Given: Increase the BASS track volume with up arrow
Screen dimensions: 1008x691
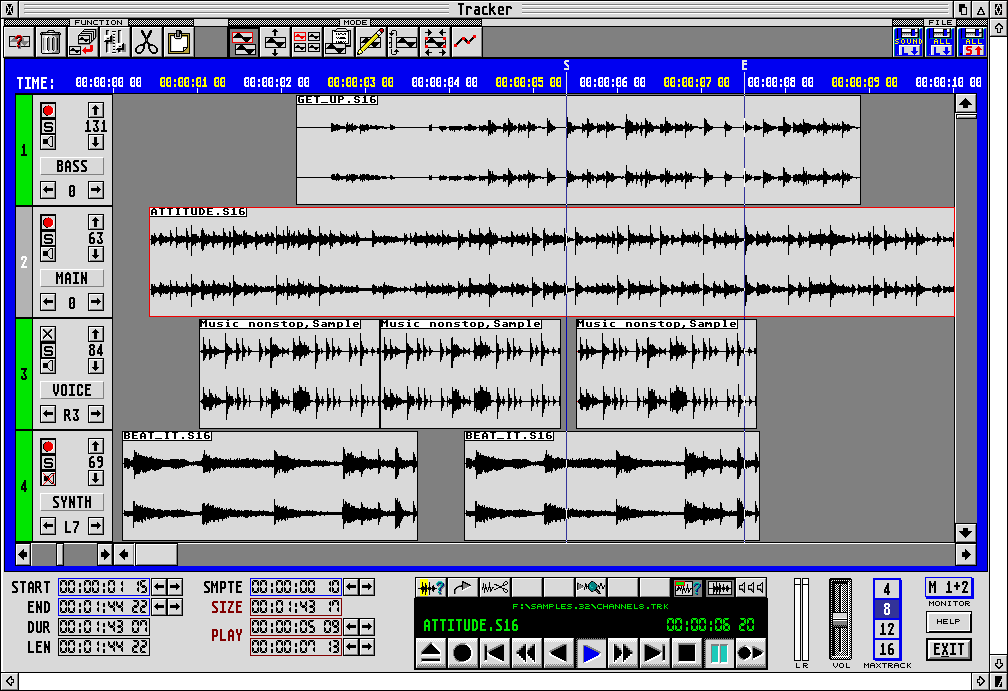Looking at the screenshot, I should (96, 110).
